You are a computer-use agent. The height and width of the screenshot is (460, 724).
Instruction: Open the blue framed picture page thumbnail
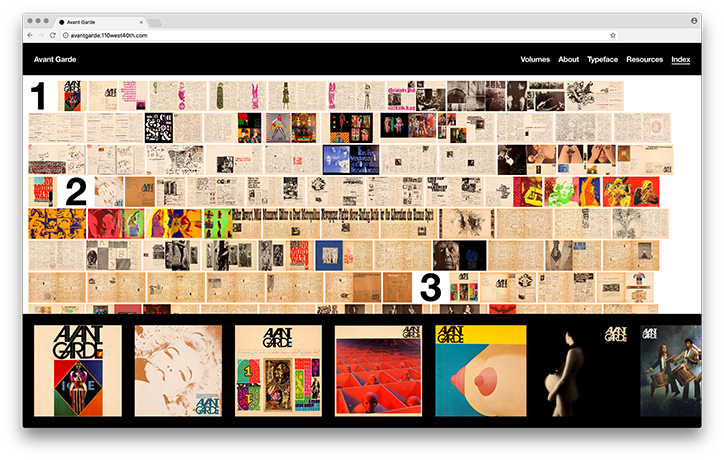coord(344,255)
